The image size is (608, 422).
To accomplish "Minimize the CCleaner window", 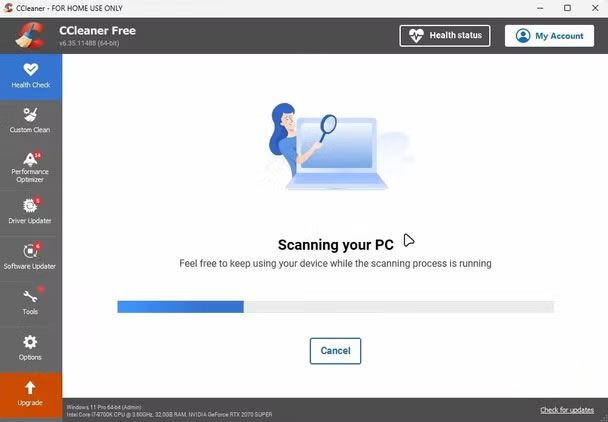I will point(540,8).
